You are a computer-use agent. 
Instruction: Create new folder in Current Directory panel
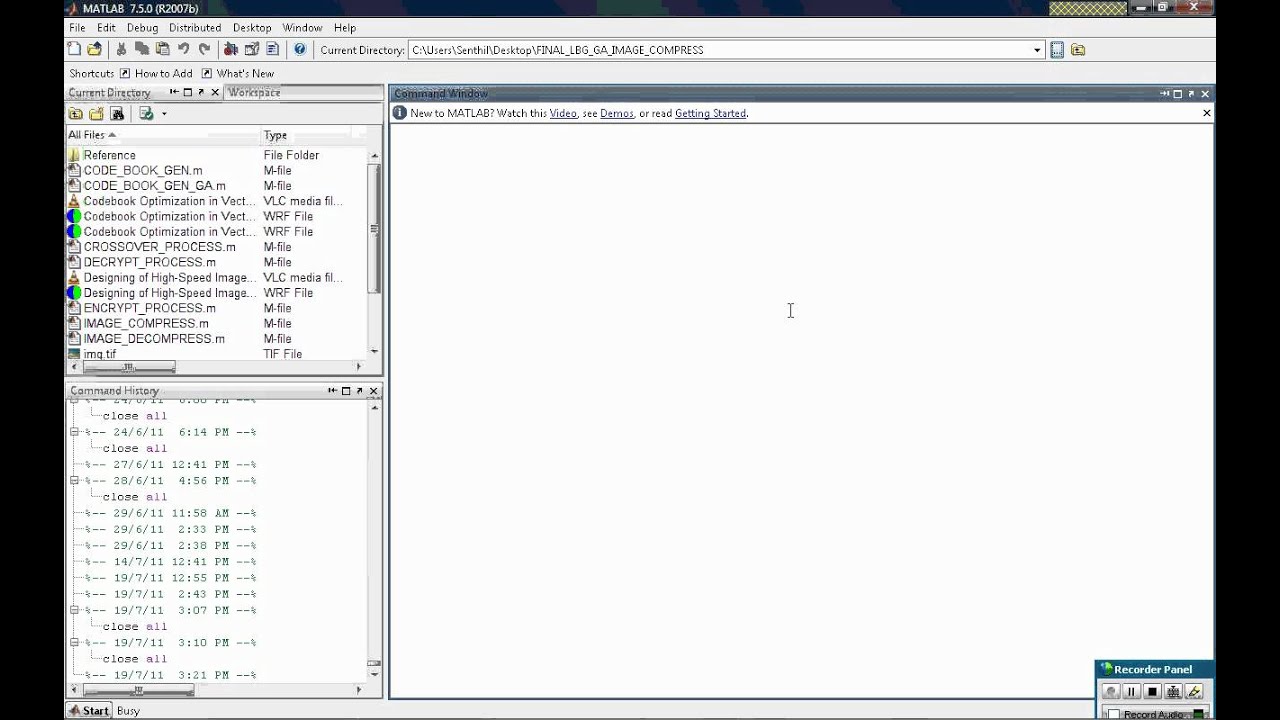[96, 114]
